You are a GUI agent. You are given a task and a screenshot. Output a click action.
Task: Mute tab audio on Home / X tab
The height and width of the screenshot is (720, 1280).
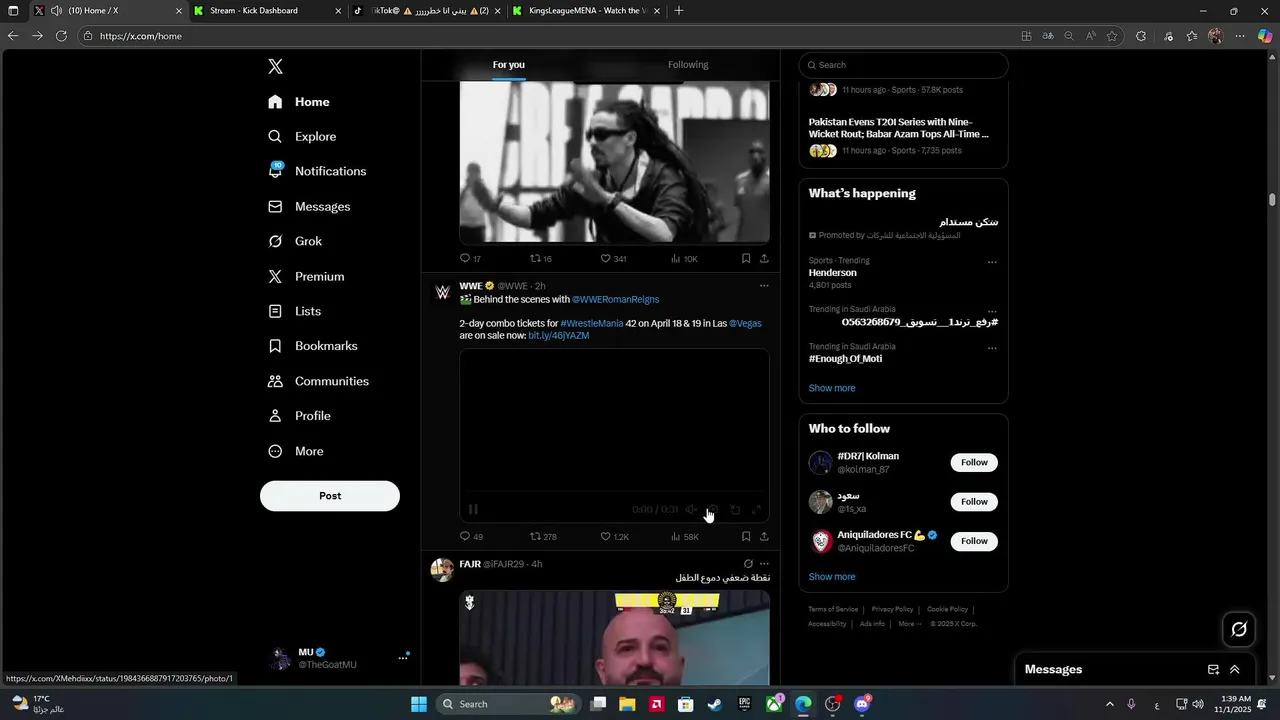click(x=56, y=11)
